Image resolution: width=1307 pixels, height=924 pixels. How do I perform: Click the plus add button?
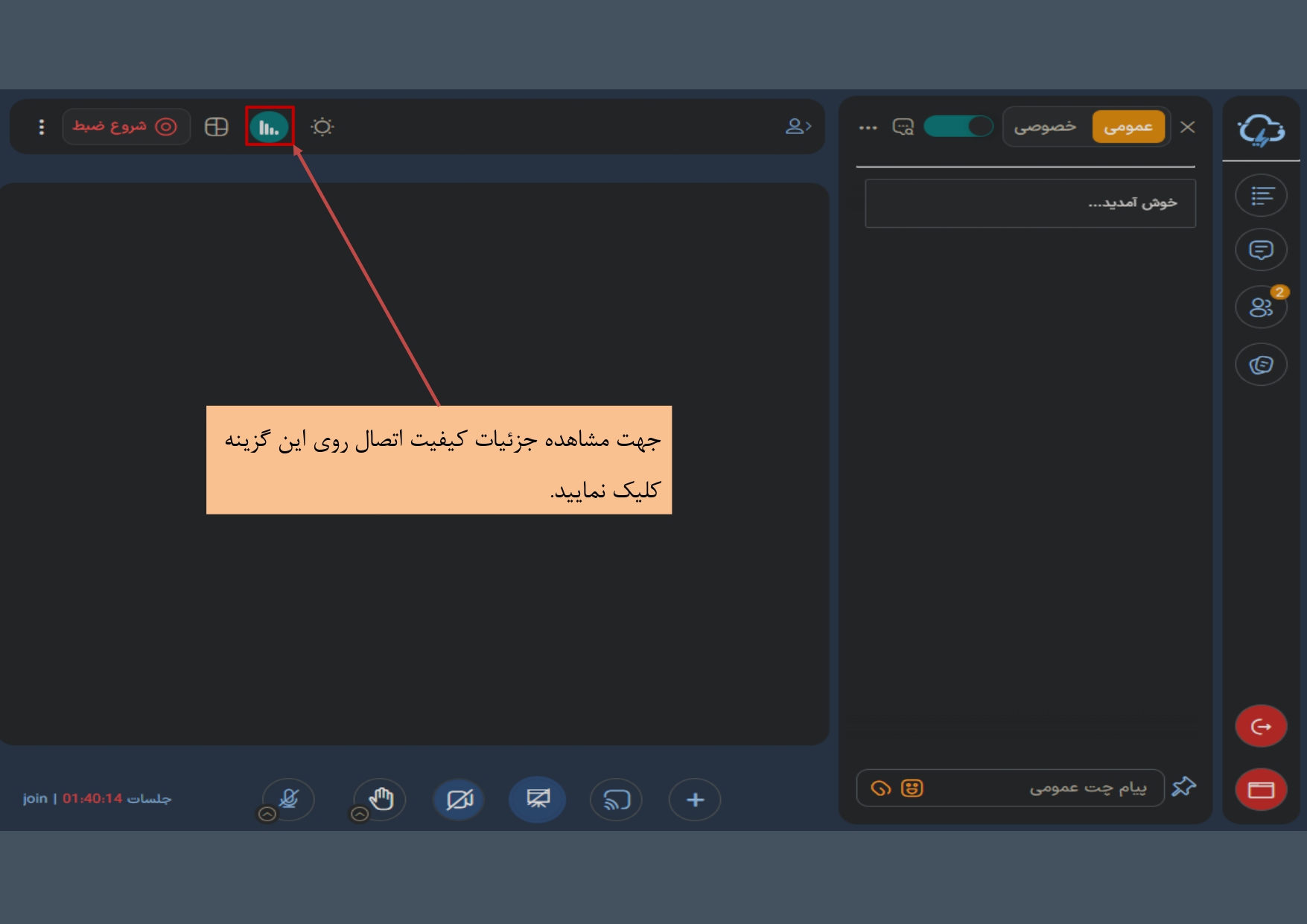coord(694,800)
